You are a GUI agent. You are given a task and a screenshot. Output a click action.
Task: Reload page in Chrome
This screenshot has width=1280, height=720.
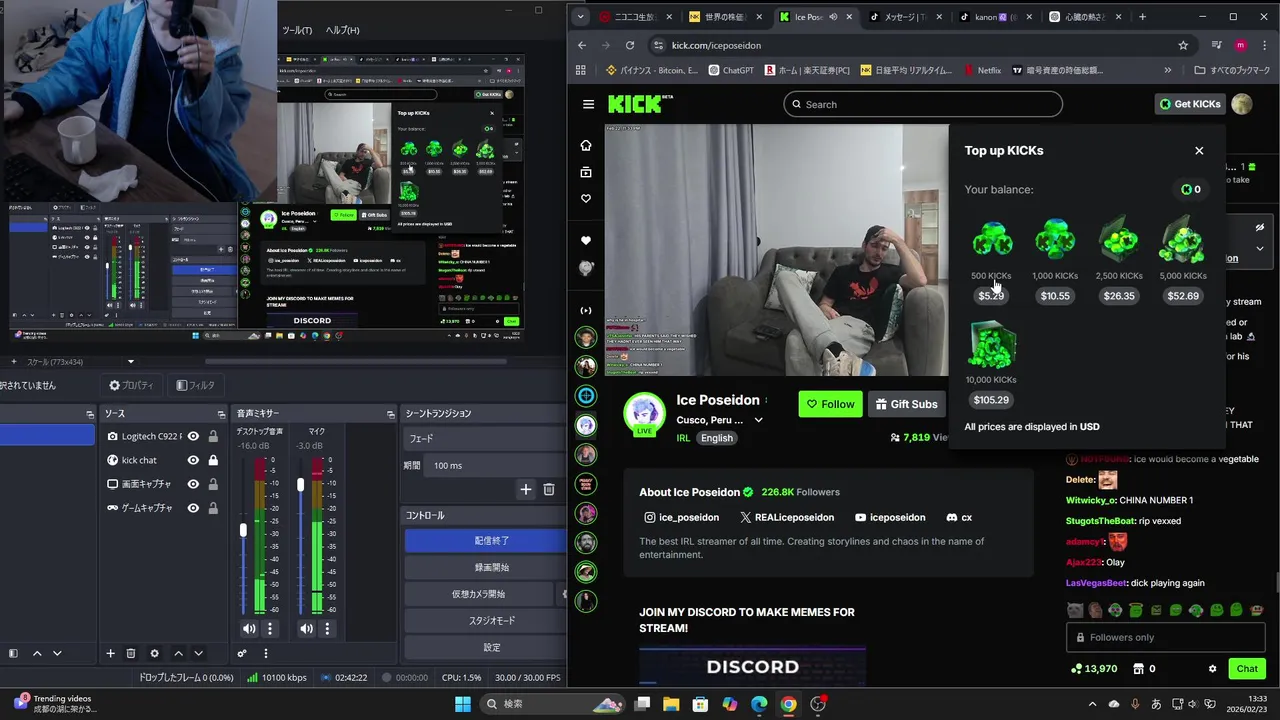629,45
